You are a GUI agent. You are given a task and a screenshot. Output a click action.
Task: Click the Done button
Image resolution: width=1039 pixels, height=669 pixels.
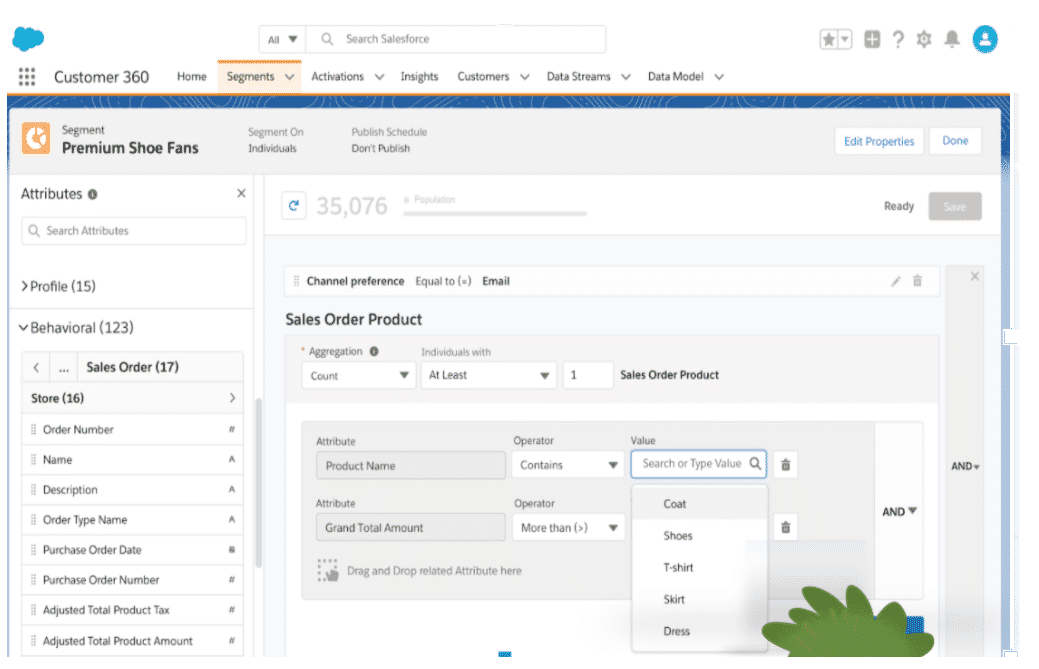[954, 141]
